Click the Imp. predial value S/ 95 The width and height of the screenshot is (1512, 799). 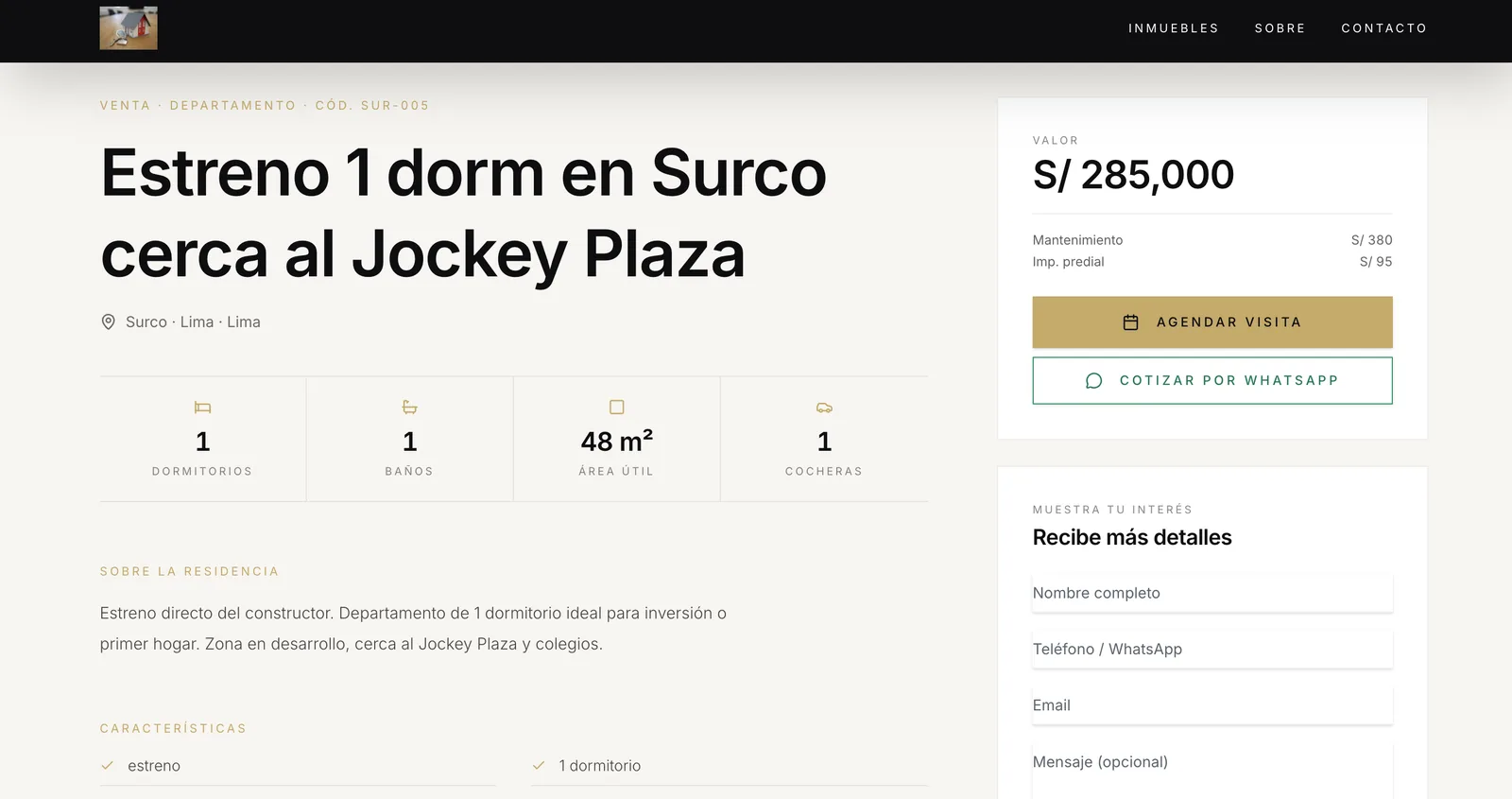click(1376, 262)
